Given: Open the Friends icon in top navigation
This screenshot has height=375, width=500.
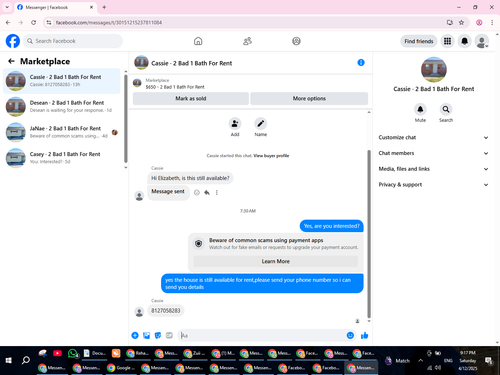Looking at the screenshot, I should [x=247, y=41].
